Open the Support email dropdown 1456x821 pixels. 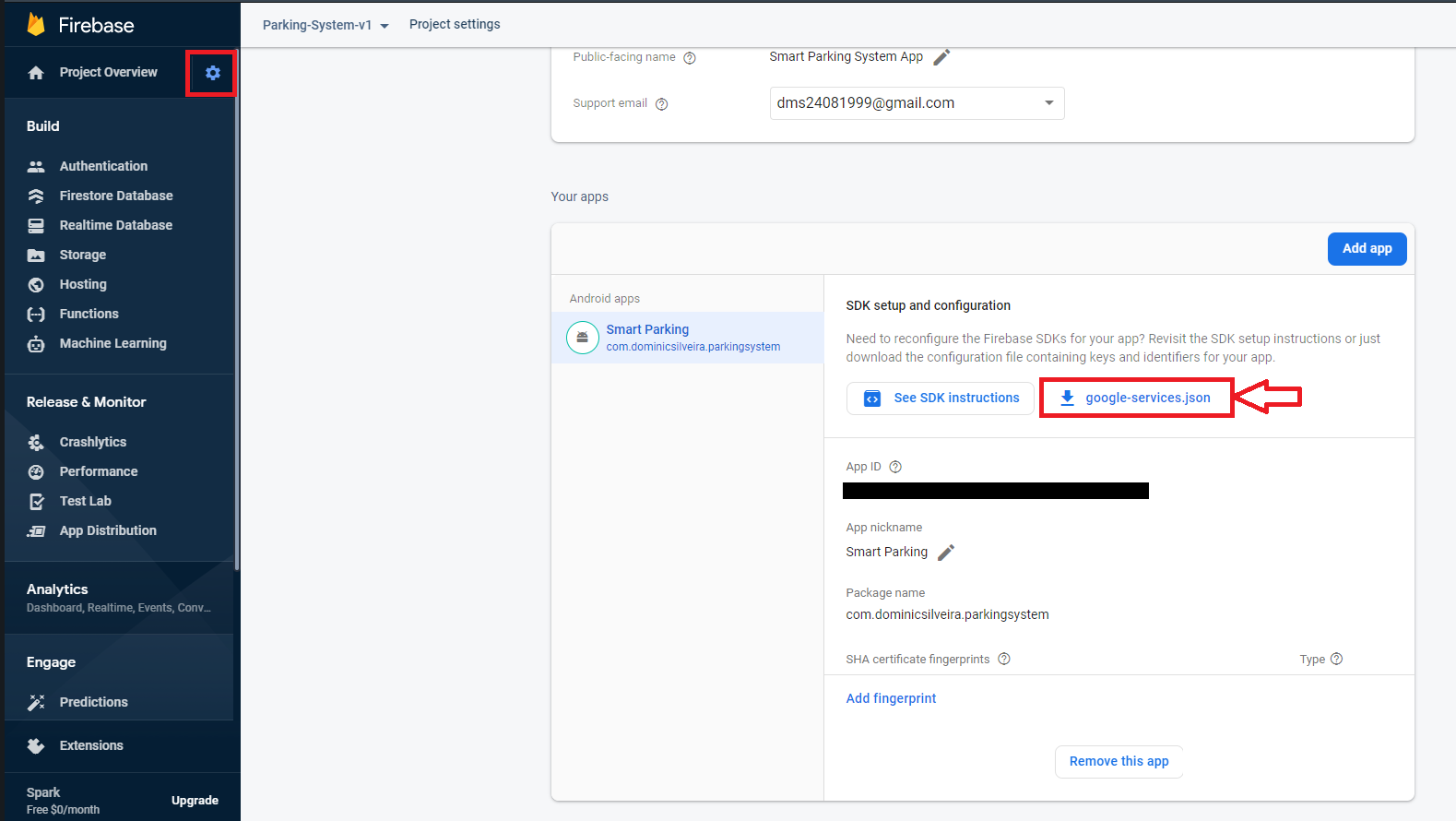917,103
